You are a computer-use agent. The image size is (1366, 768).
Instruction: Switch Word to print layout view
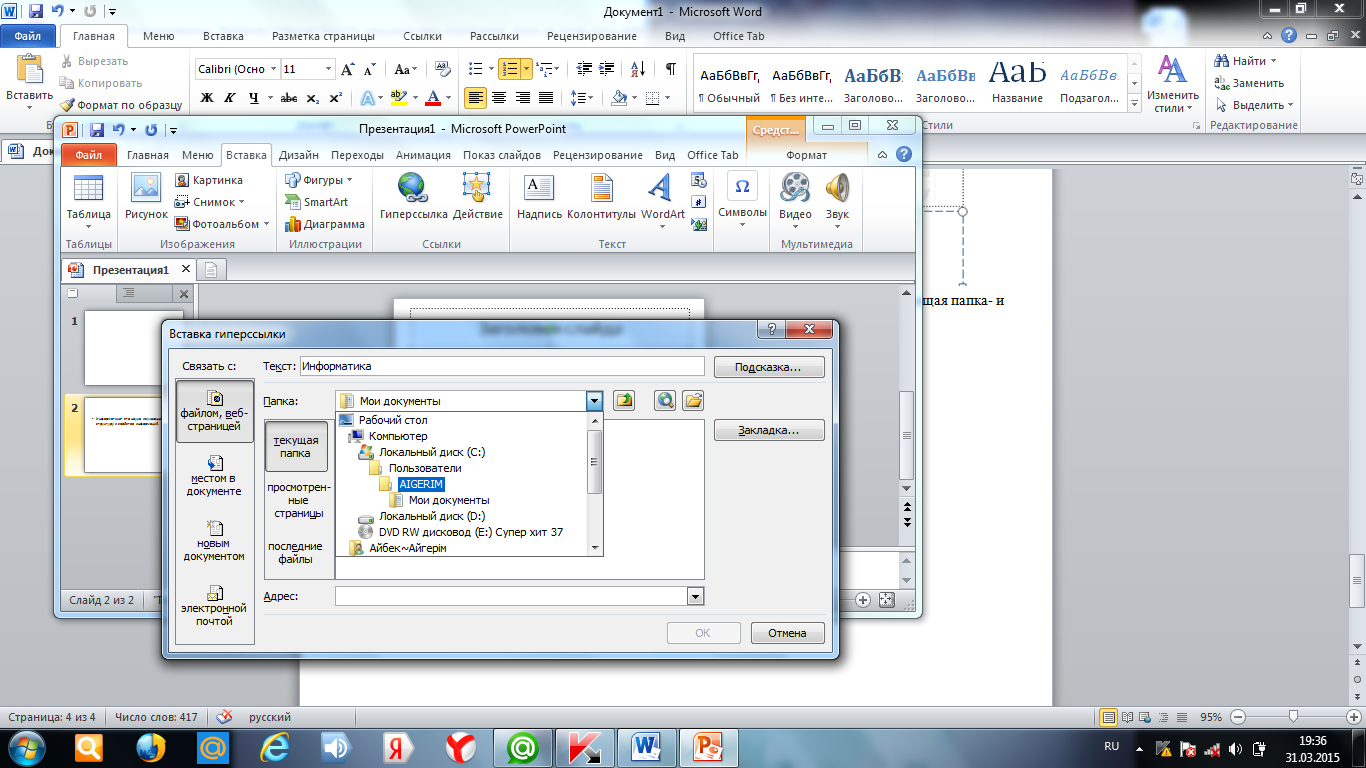point(1108,717)
